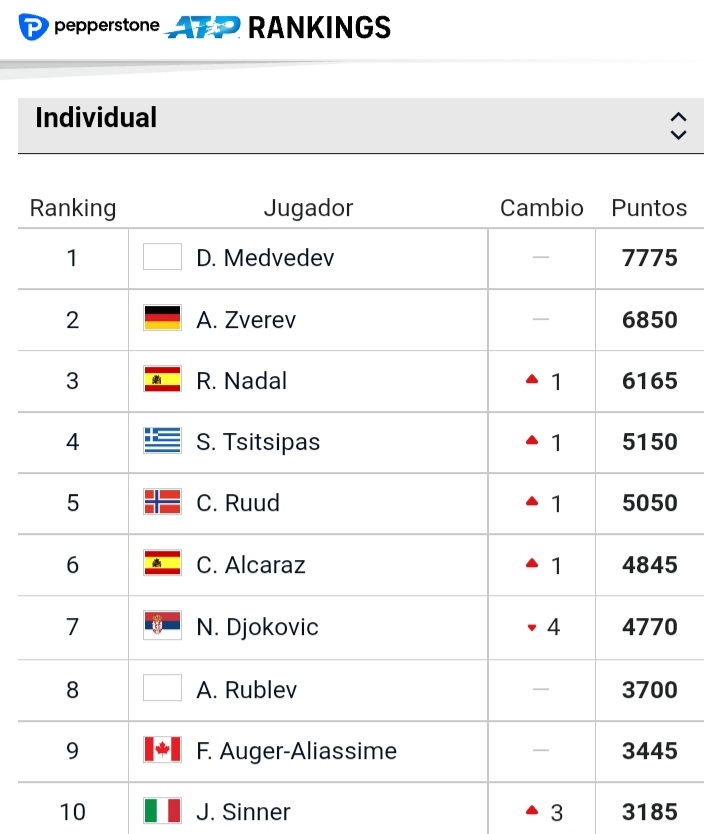Click the Cambio column header
Screen dimensions: 720x834
click(x=541, y=208)
